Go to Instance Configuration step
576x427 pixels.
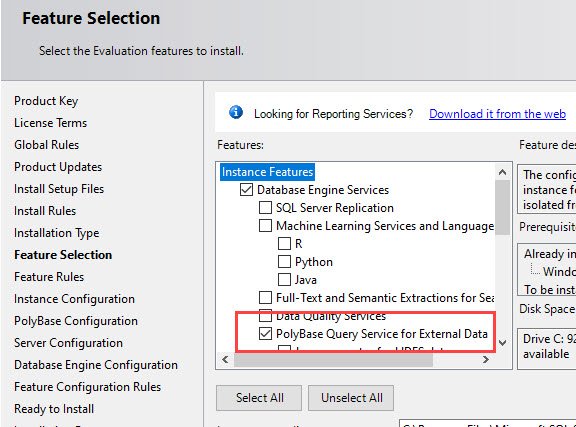tap(74, 299)
